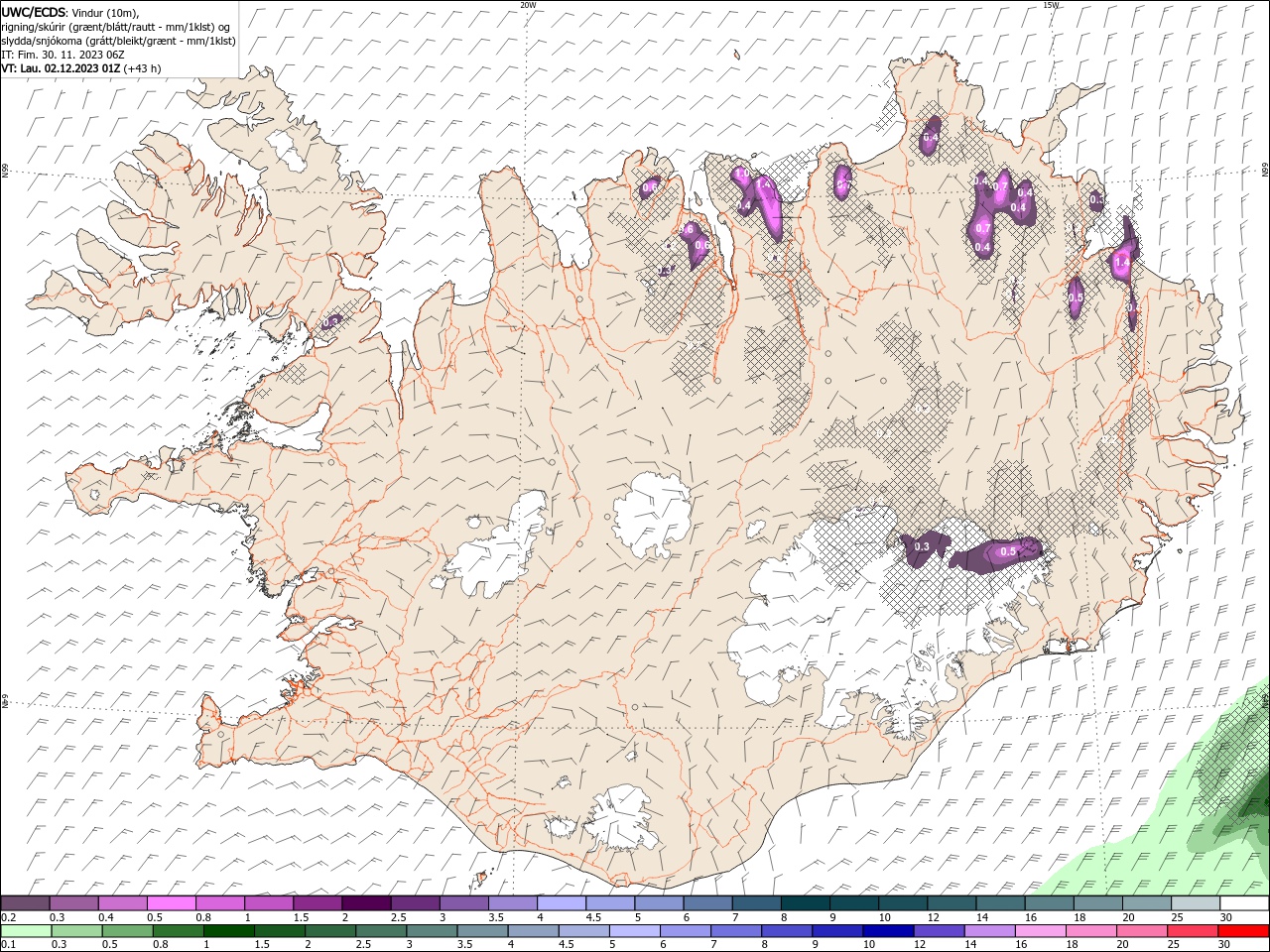
Task: Click the upper legend swatch between 12 and 14
Action: click(x=952, y=903)
